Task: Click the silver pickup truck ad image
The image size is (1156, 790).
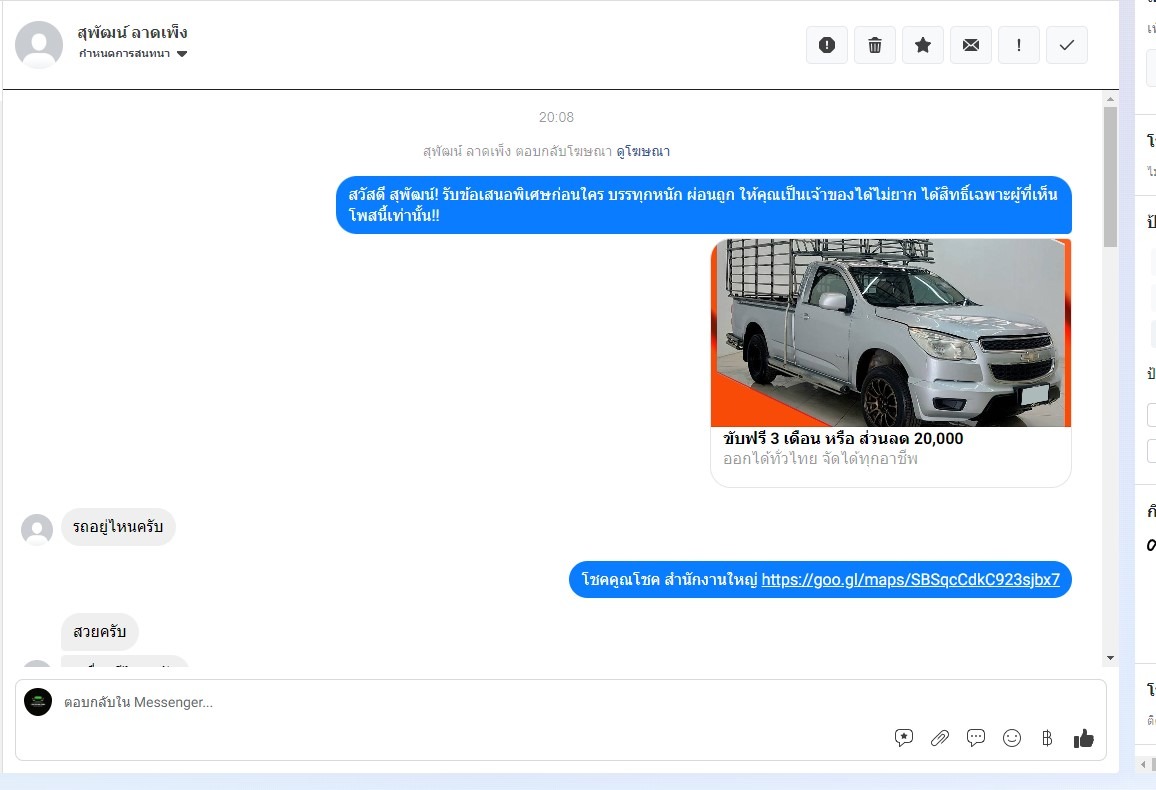Action: coord(890,333)
